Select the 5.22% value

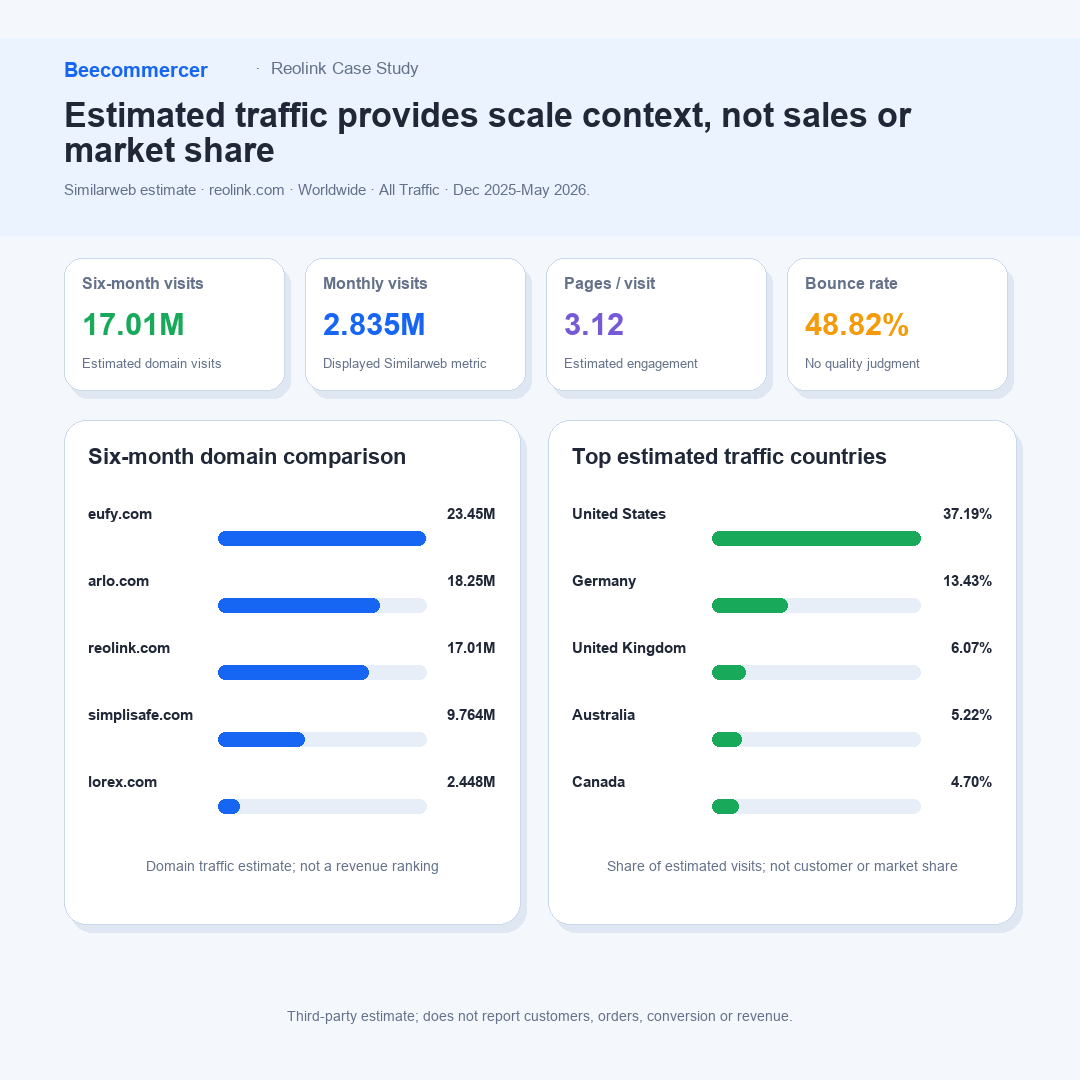click(971, 715)
